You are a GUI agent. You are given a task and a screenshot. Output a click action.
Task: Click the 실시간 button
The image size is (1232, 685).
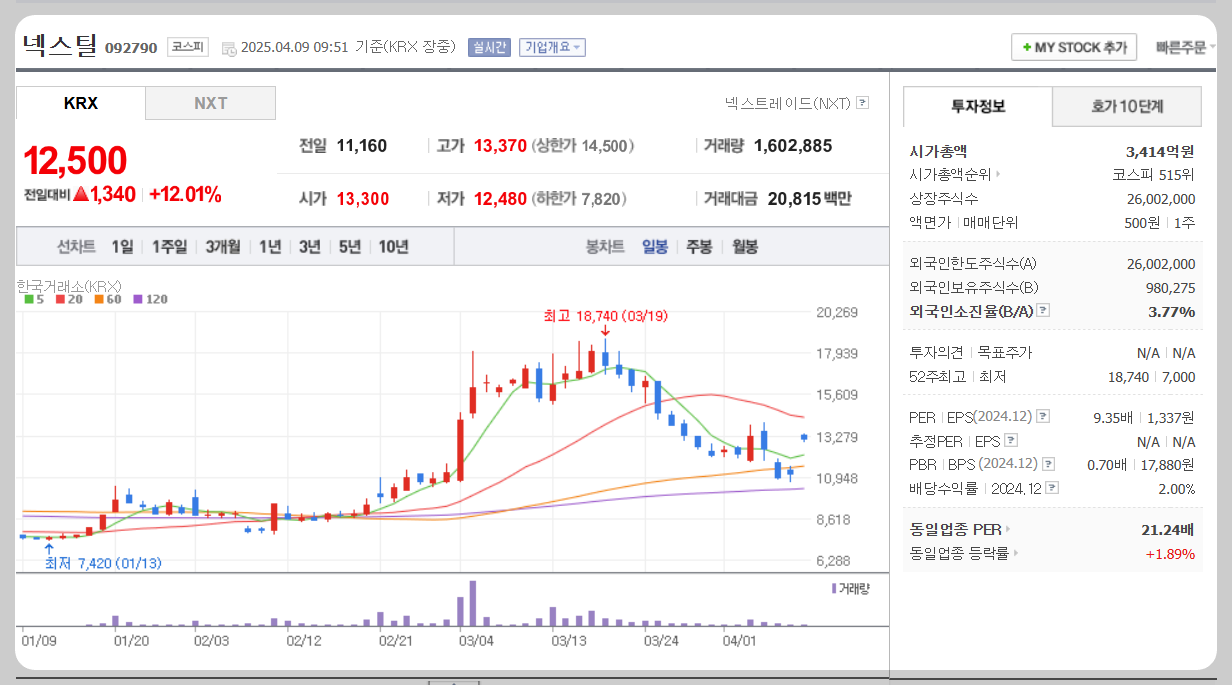(x=488, y=48)
